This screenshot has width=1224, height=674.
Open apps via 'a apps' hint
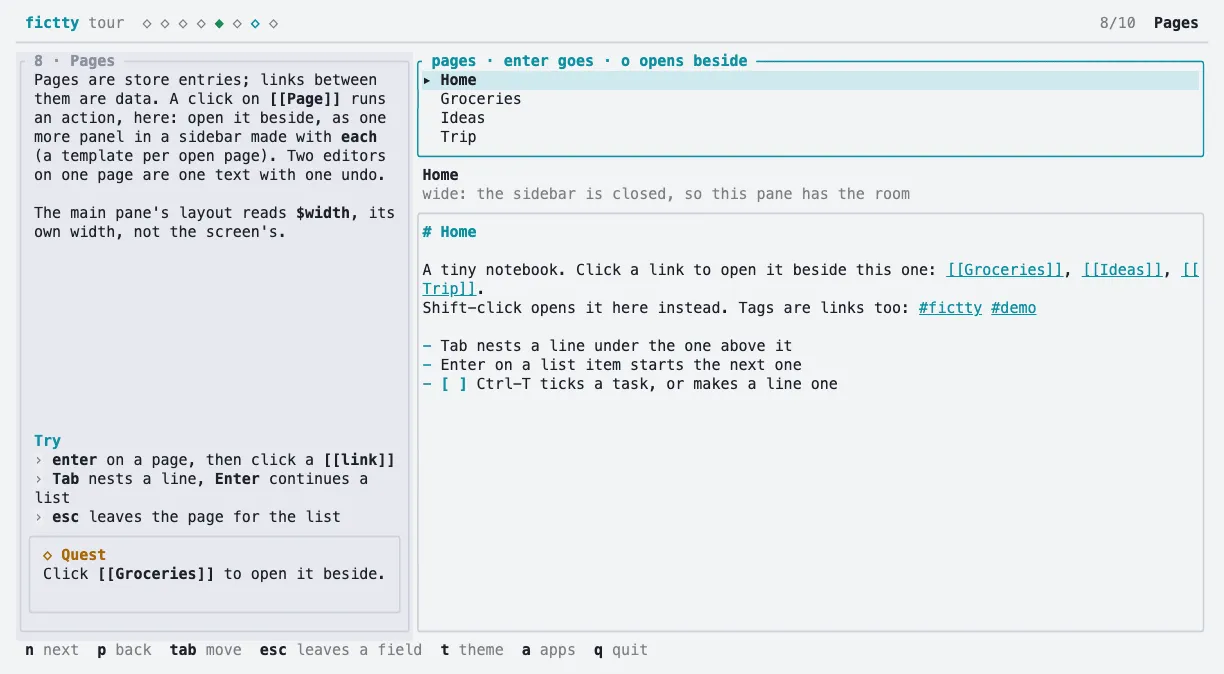point(549,650)
